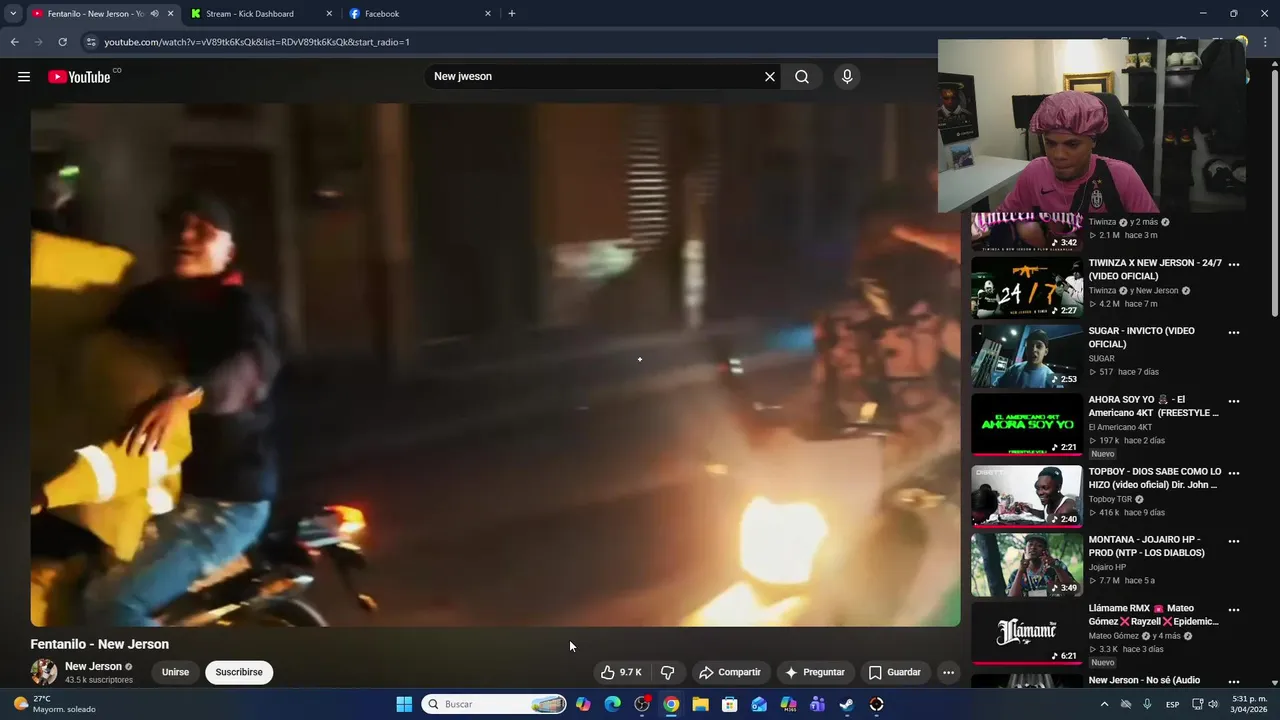The width and height of the screenshot is (1280, 720).
Task: Expand the Chrome tab search dropdown
Action: (13, 14)
